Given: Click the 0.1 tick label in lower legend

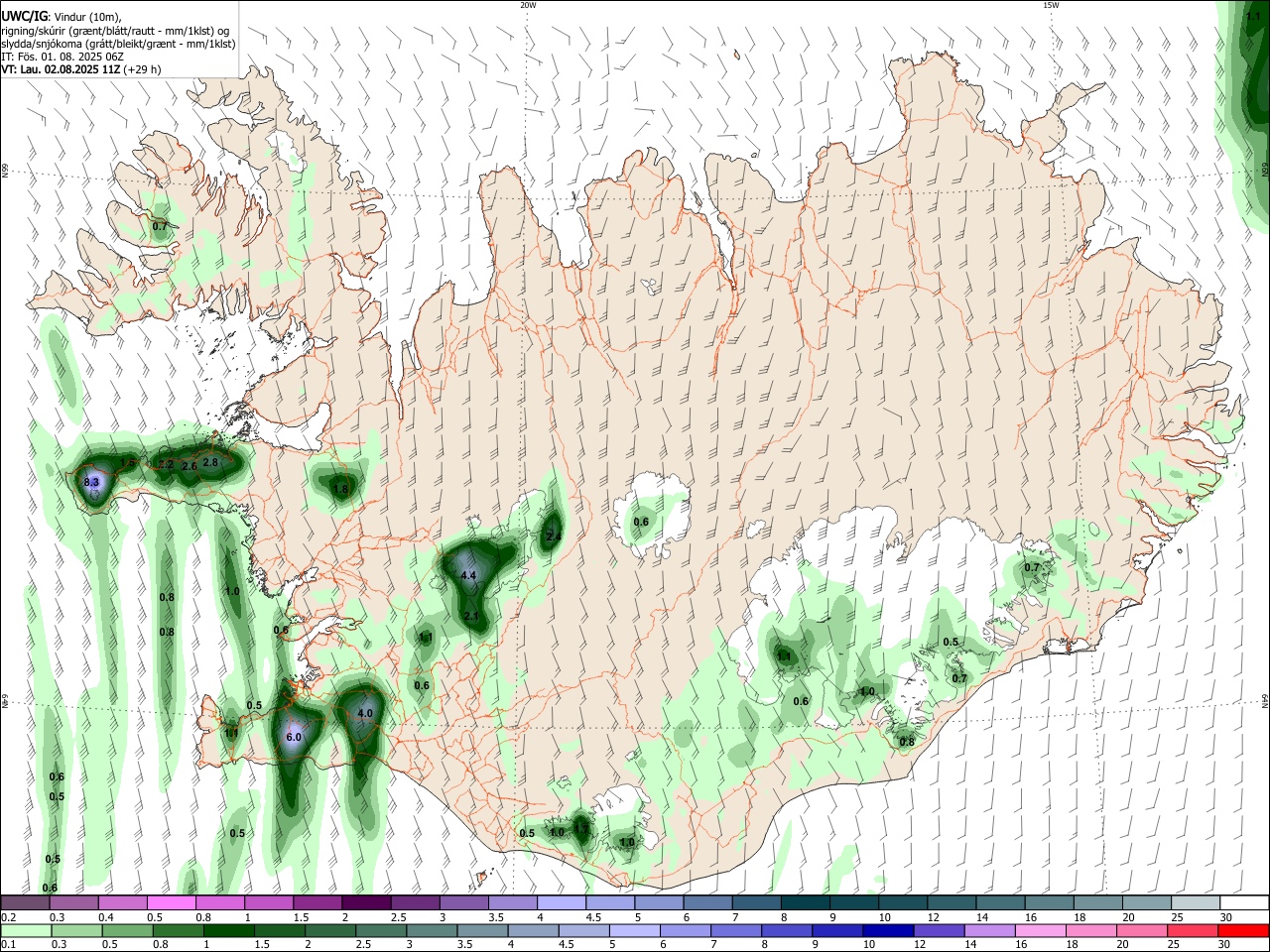Looking at the screenshot, I should click(x=8, y=946).
